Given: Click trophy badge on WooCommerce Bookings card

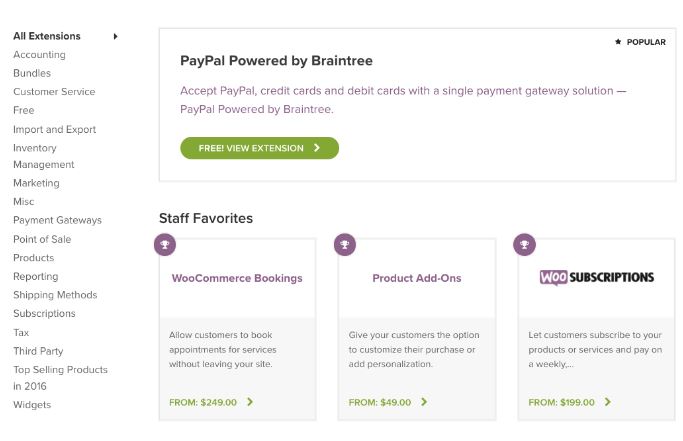Looking at the screenshot, I should [165, 244].
